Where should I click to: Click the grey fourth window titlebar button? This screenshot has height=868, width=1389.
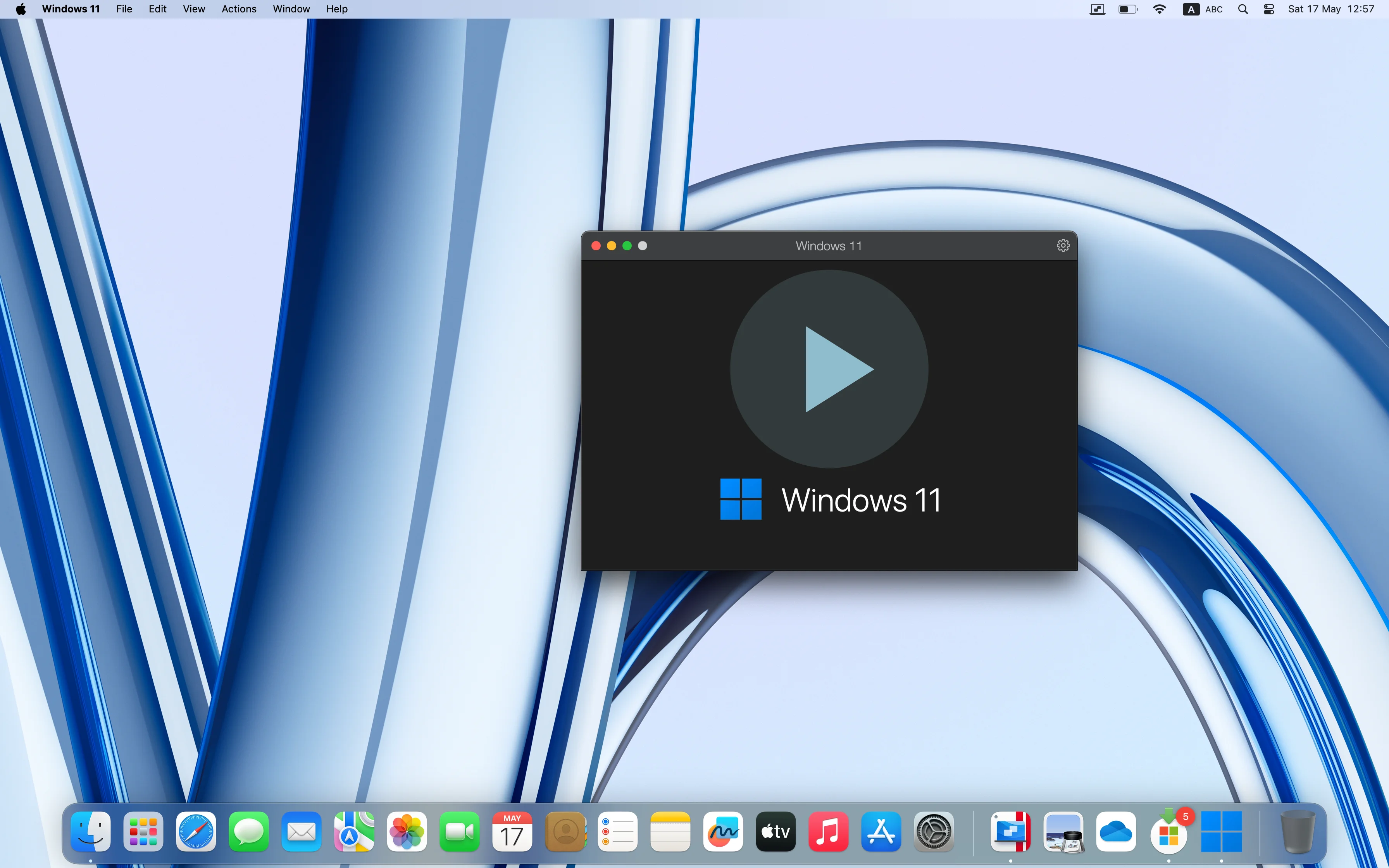coord(642,246)
